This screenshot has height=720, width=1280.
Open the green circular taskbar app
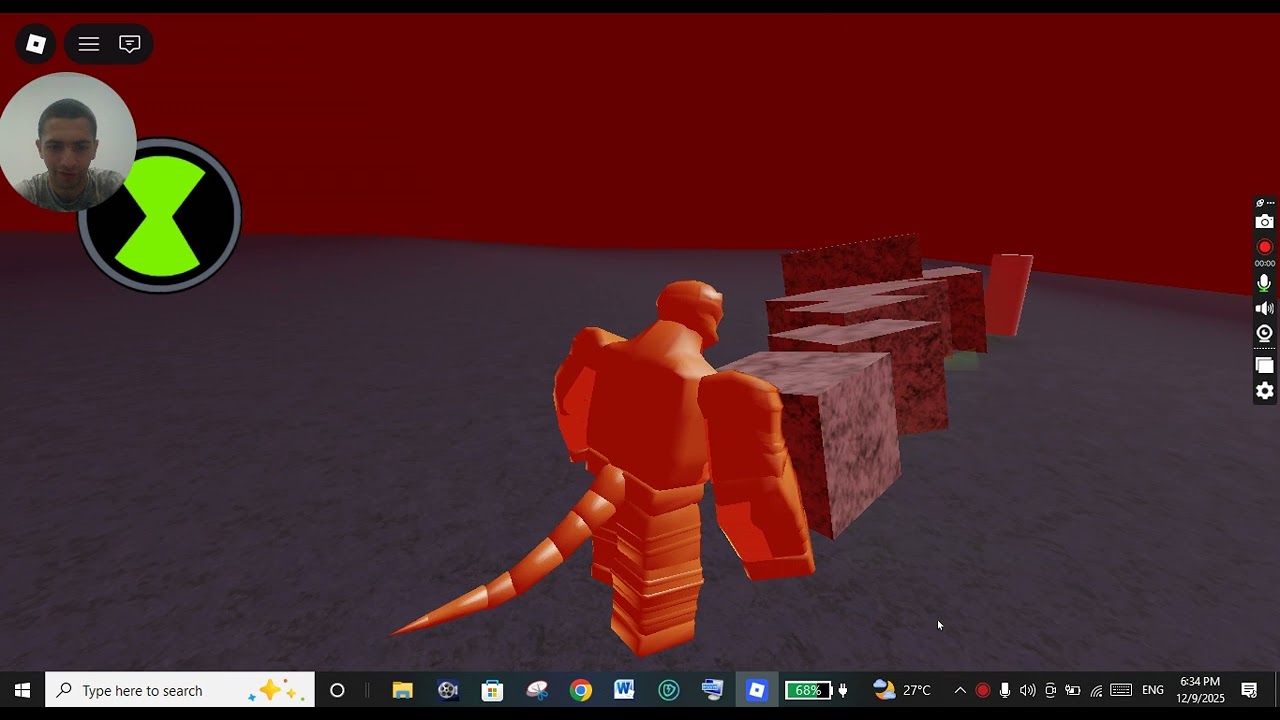pos(669,690)
